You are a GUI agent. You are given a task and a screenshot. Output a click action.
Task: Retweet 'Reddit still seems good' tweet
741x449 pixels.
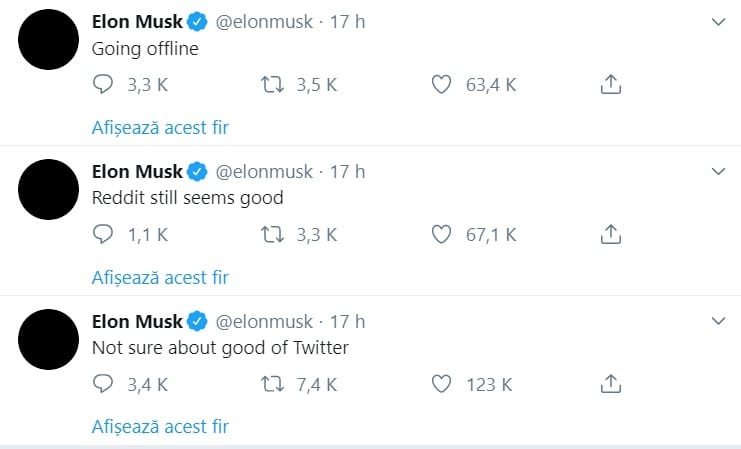[273, 234]
